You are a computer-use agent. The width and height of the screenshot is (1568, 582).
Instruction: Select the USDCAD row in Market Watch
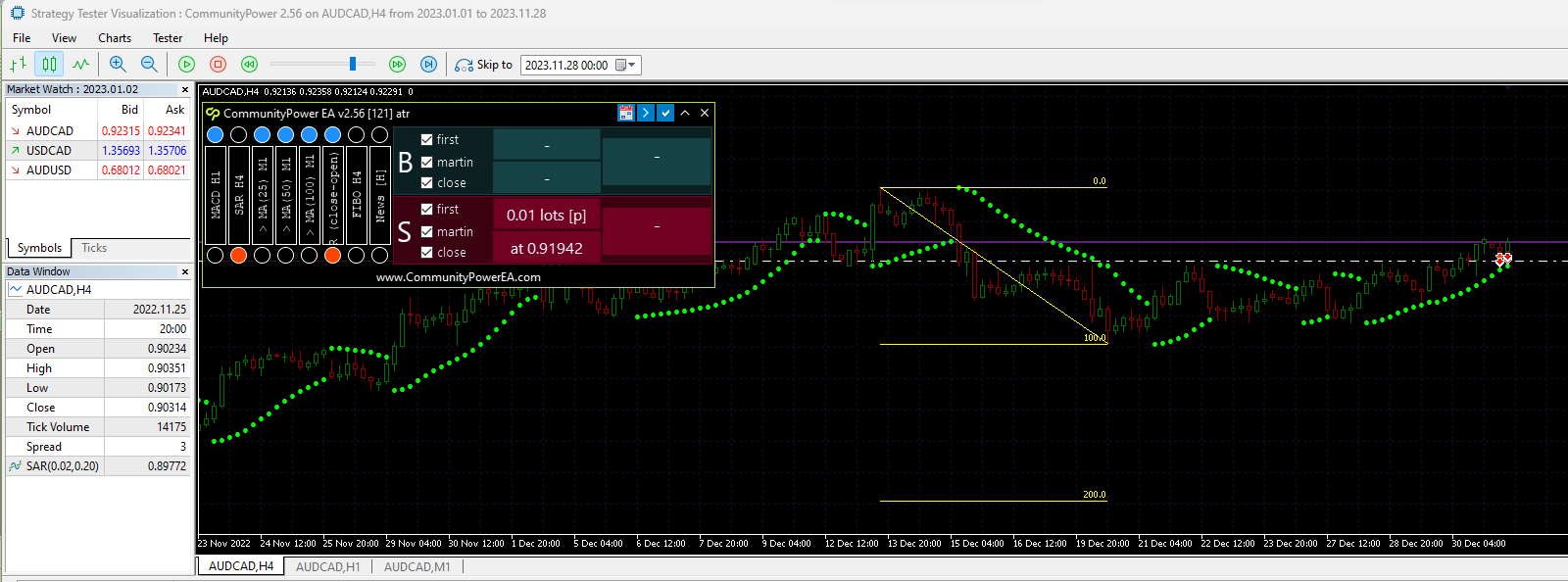tap(98, 150)
